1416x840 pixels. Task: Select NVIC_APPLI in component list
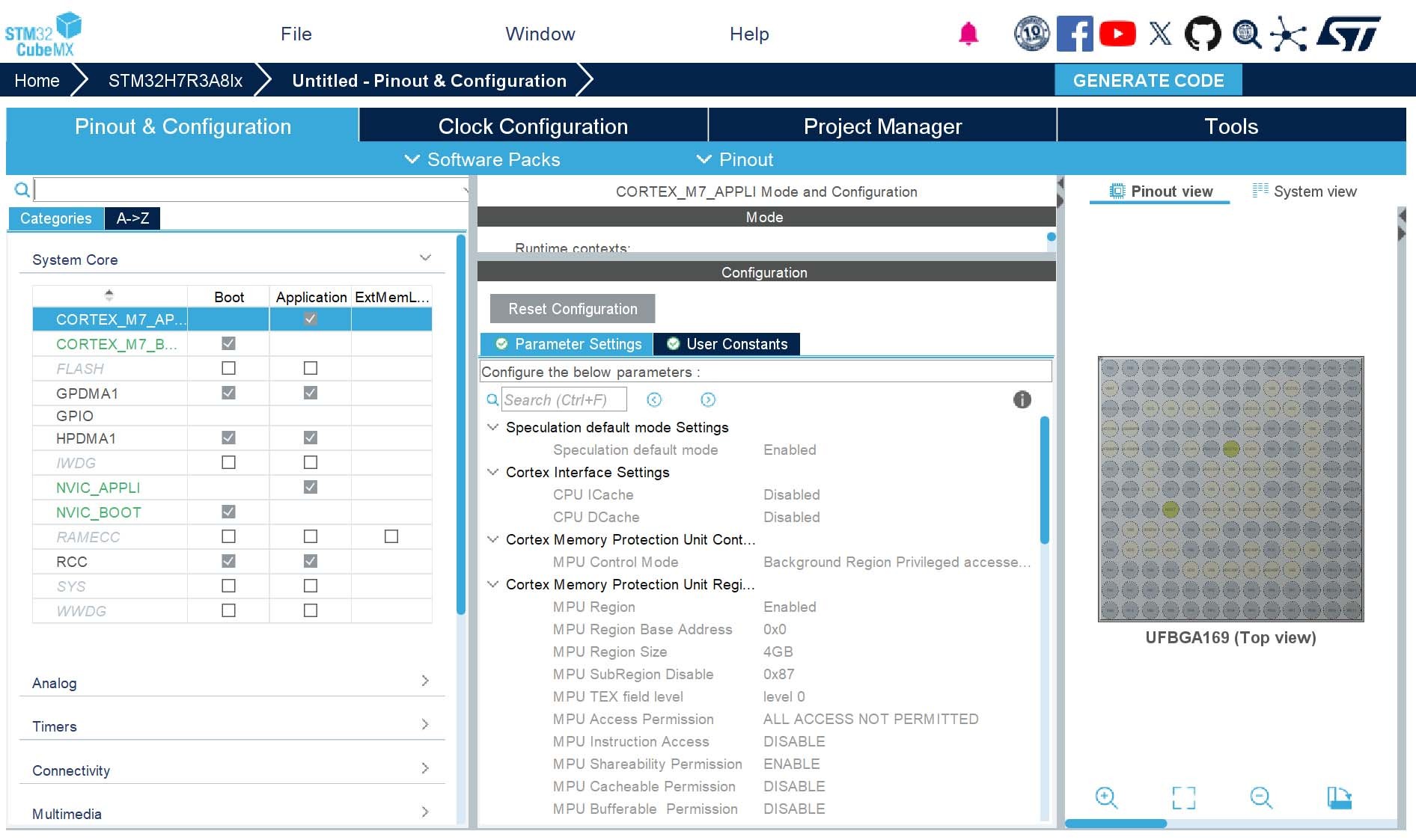[98, 488]
